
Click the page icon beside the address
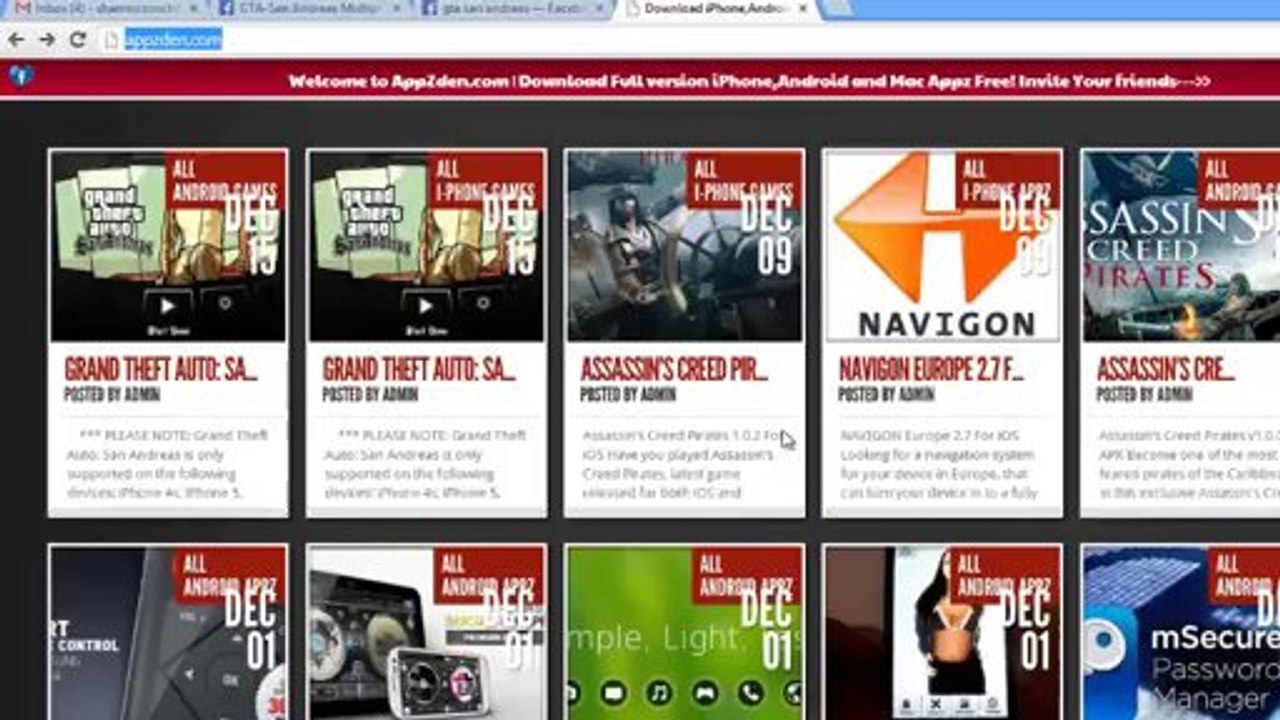[111, 40]
